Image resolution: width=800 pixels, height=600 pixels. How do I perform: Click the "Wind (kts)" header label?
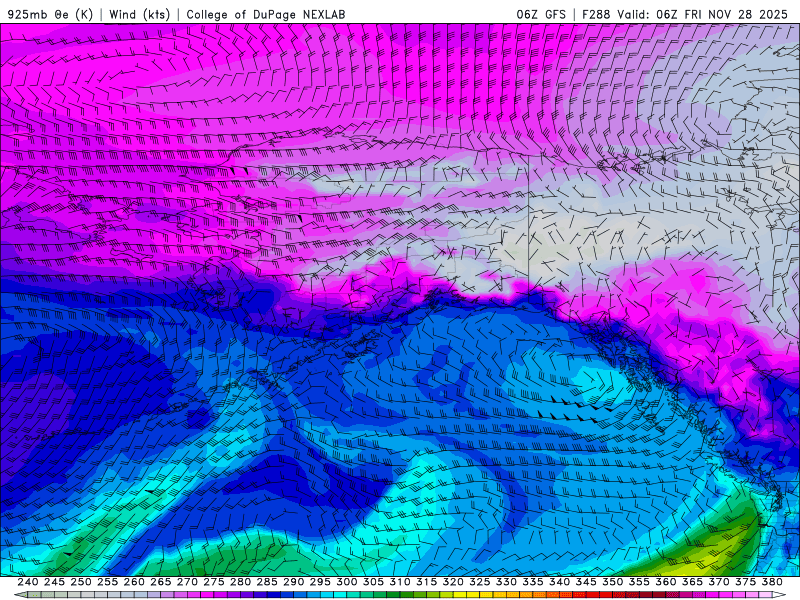140,14
